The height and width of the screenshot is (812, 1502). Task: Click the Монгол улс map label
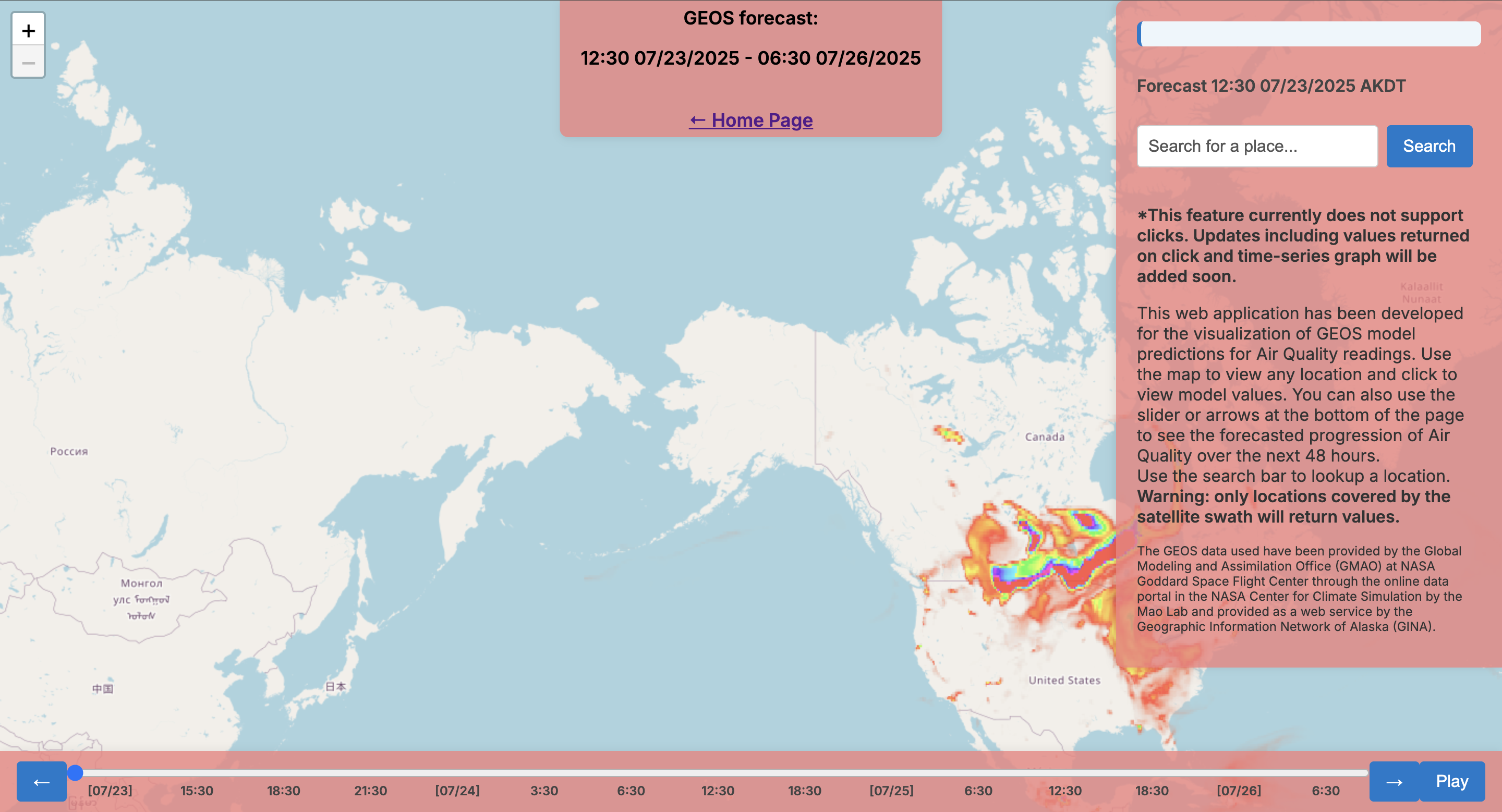[141, 599]
